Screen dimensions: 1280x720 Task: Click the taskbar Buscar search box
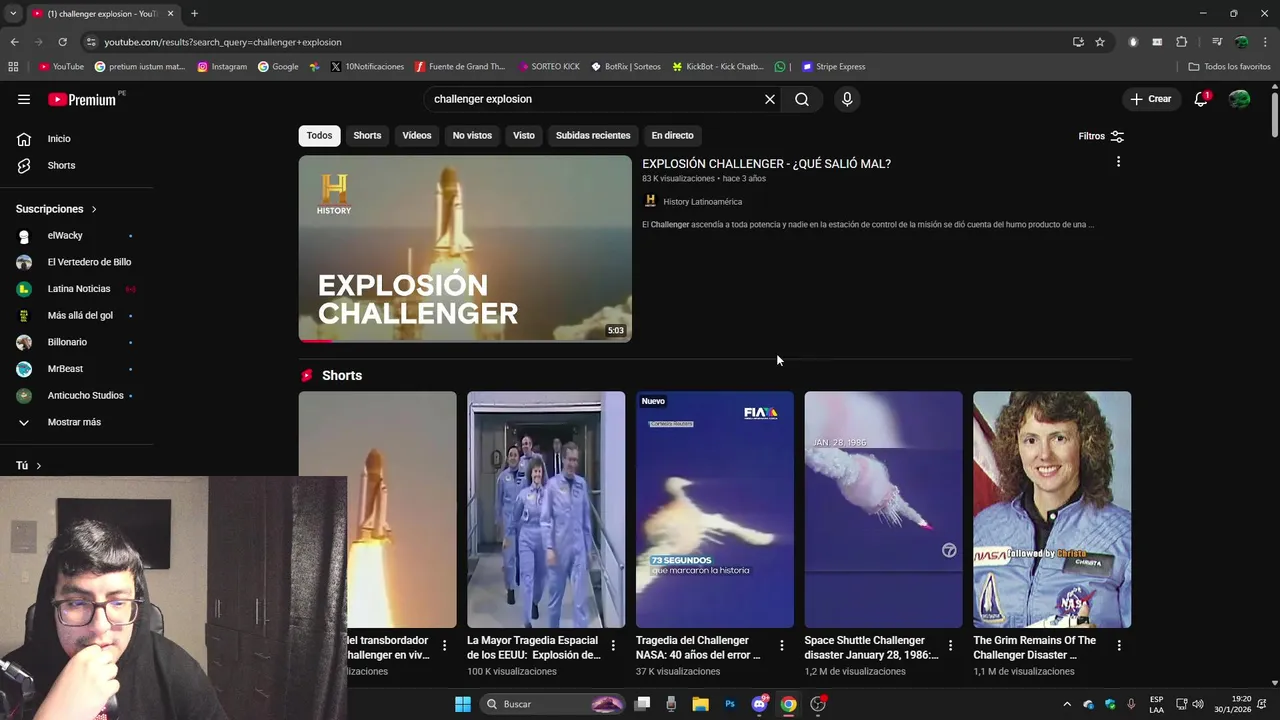[x=553, y=704]
